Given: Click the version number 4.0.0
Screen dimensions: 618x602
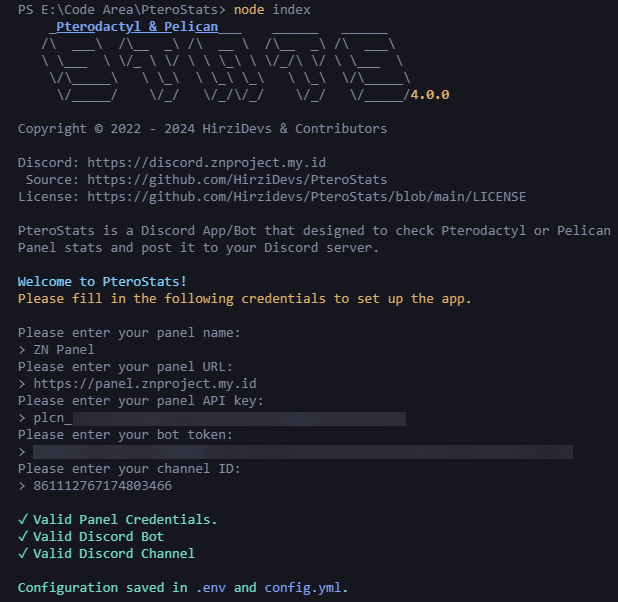Looking at the screenshot, I should (x=430, y=95).
